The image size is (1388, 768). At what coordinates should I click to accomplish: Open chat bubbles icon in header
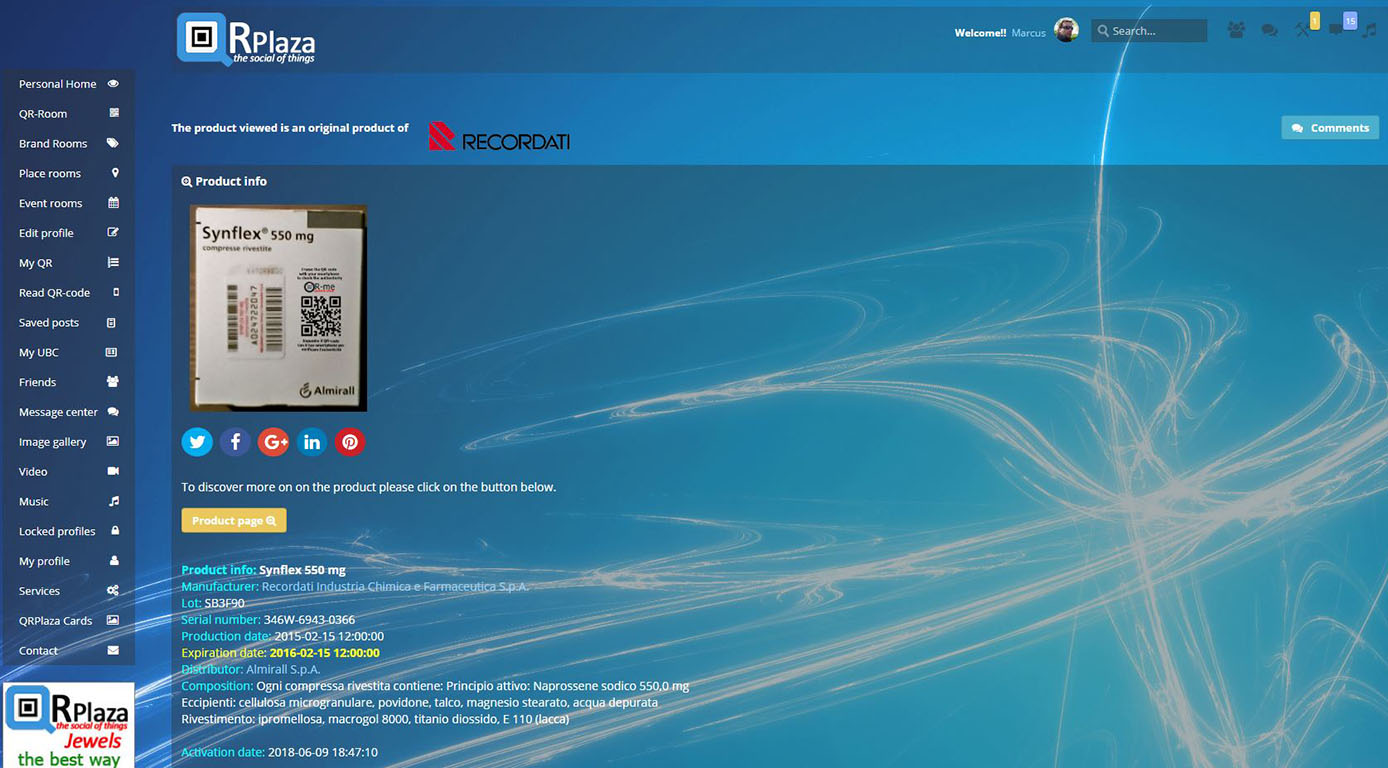(x=1269, y=31)
